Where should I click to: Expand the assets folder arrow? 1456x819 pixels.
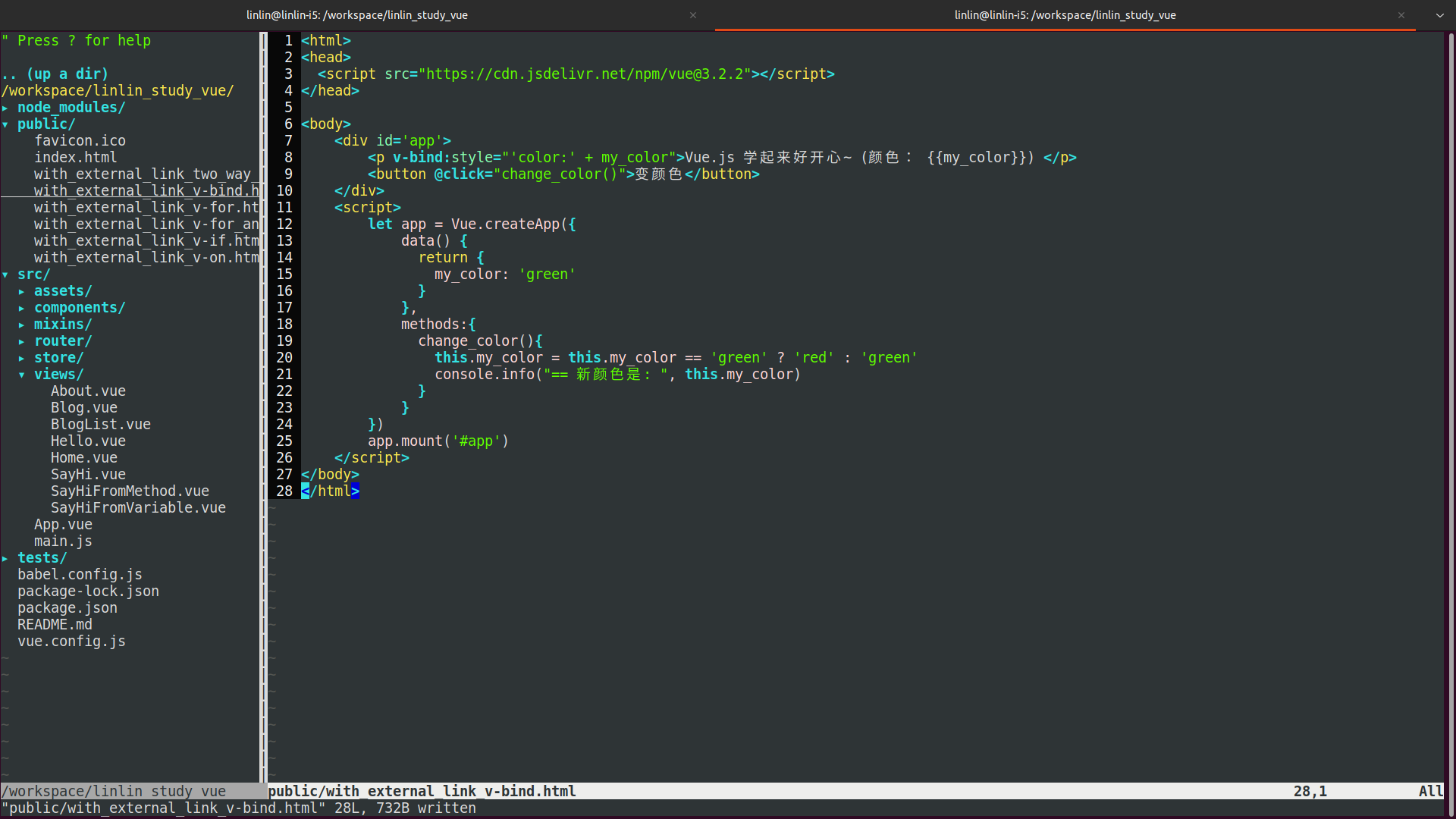coord(22,291)
